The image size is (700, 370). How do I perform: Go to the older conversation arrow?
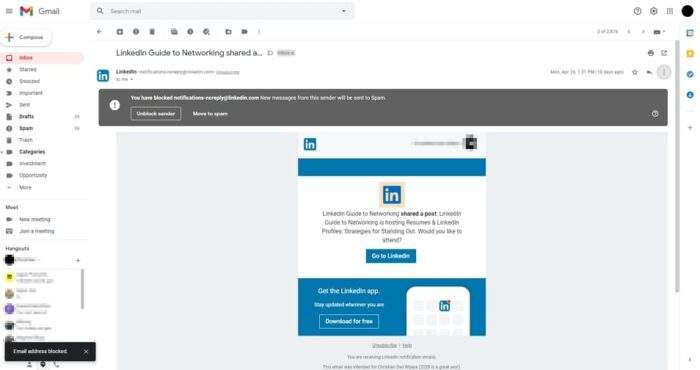643,32
